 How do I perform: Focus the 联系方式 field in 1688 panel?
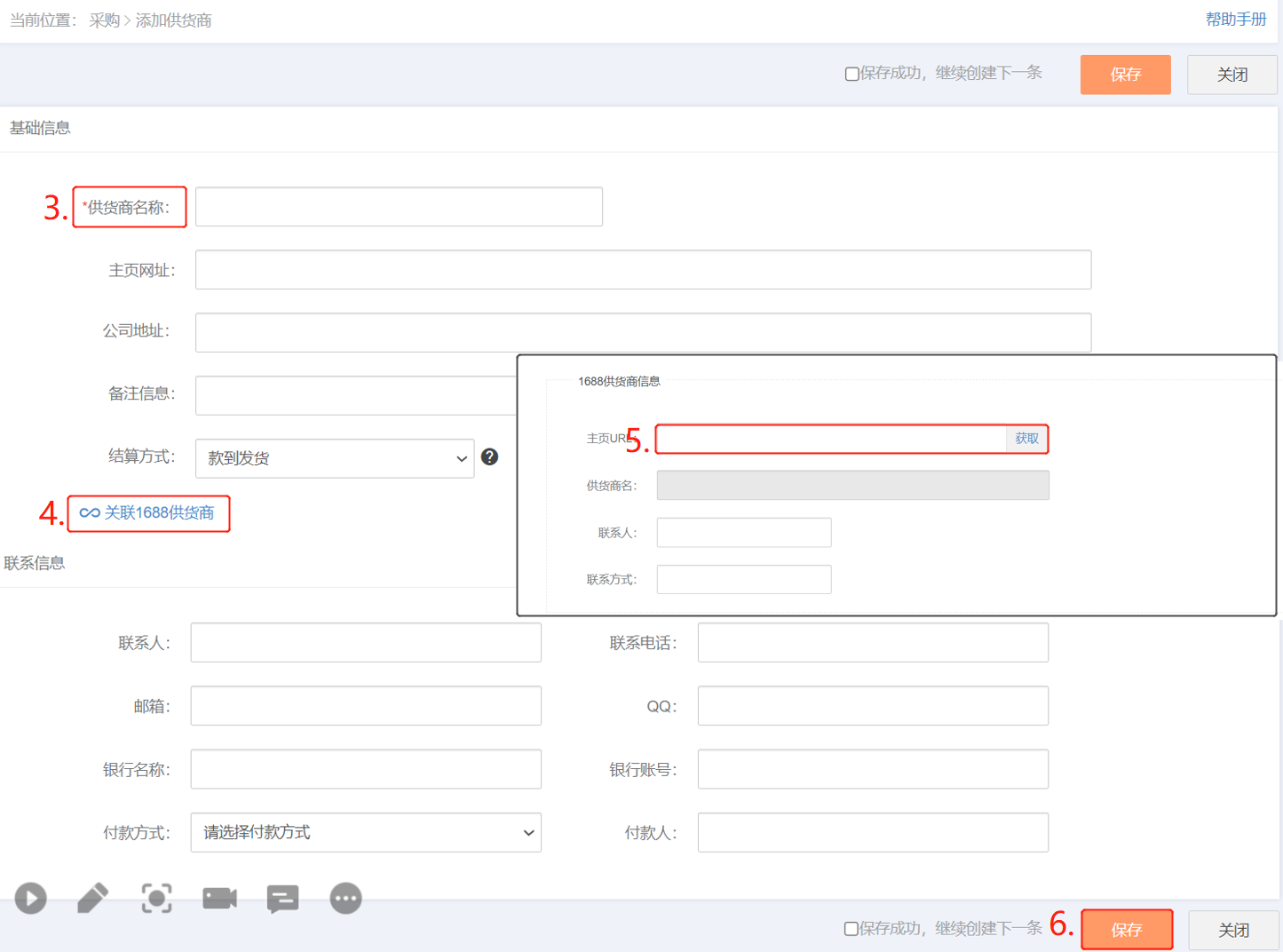tap(744, 579)
